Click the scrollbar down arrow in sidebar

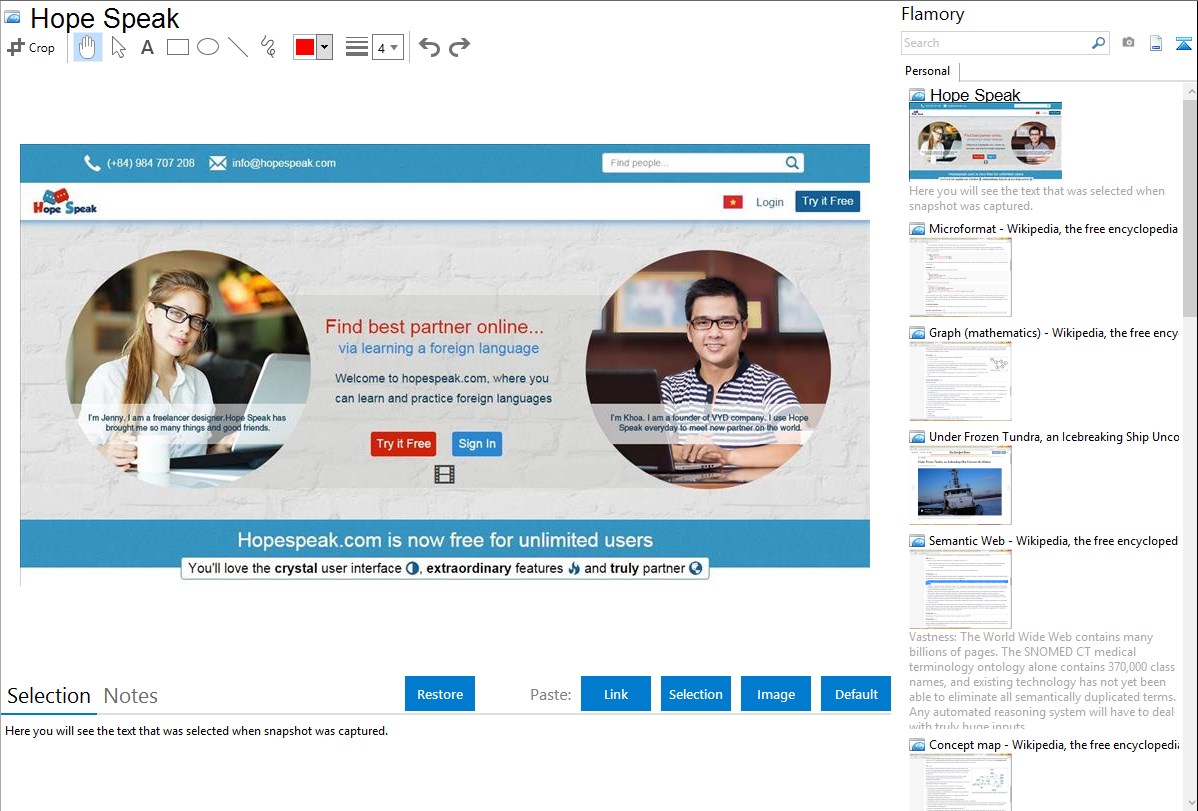coord(1191,803)
